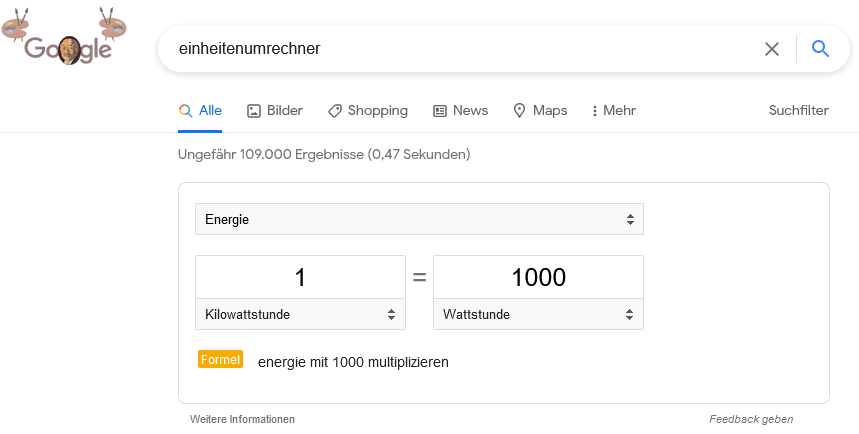Select the Alle tab

coord(200,111)
